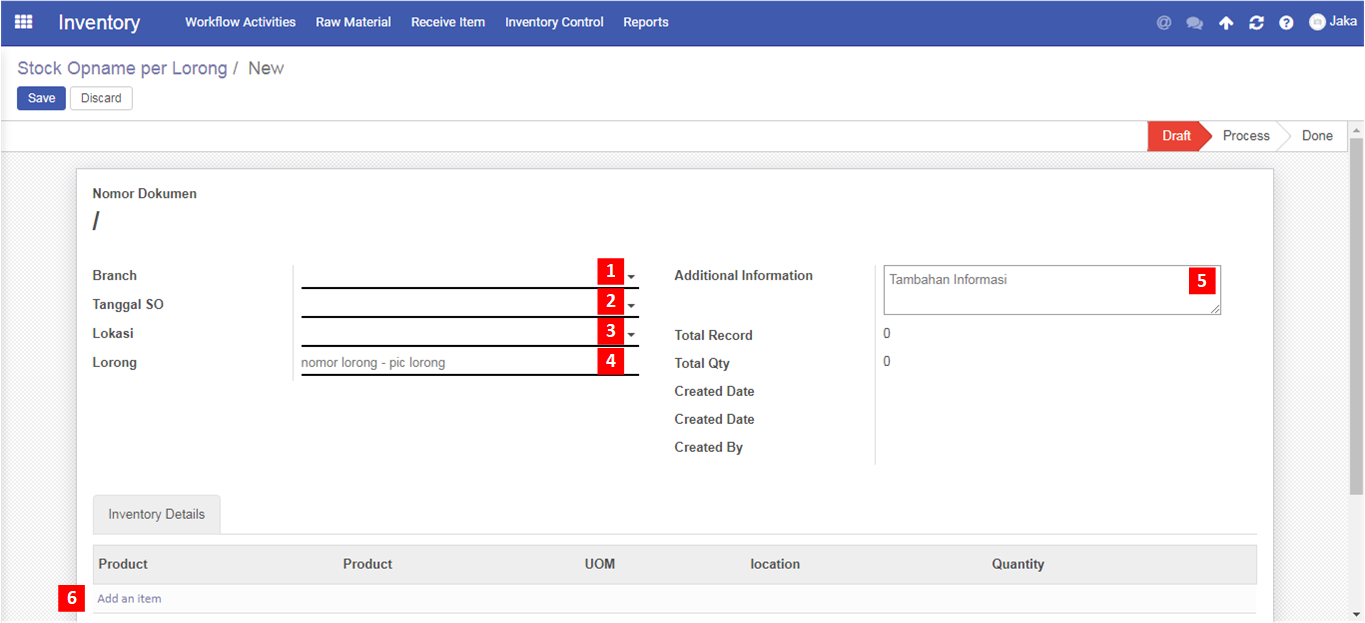Expand the Lokasi dropdown
1365x623 pixels.
[x=631, y=335]
